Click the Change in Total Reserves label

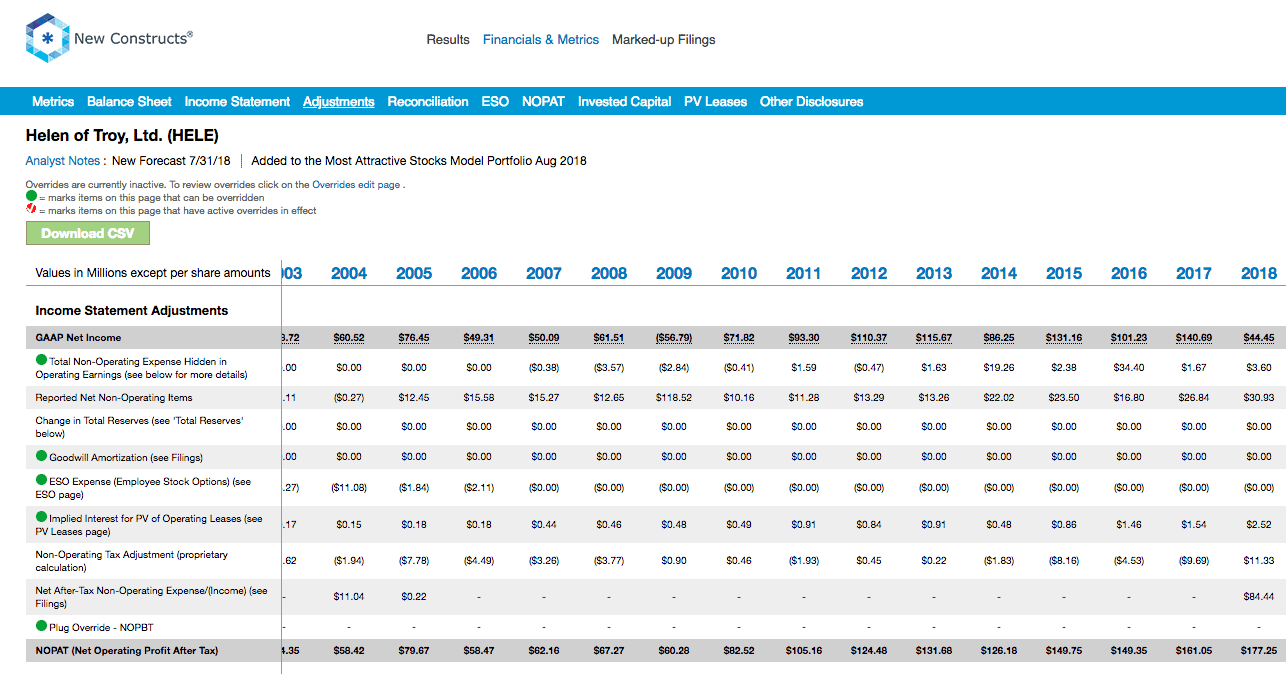tap(139, 427)
